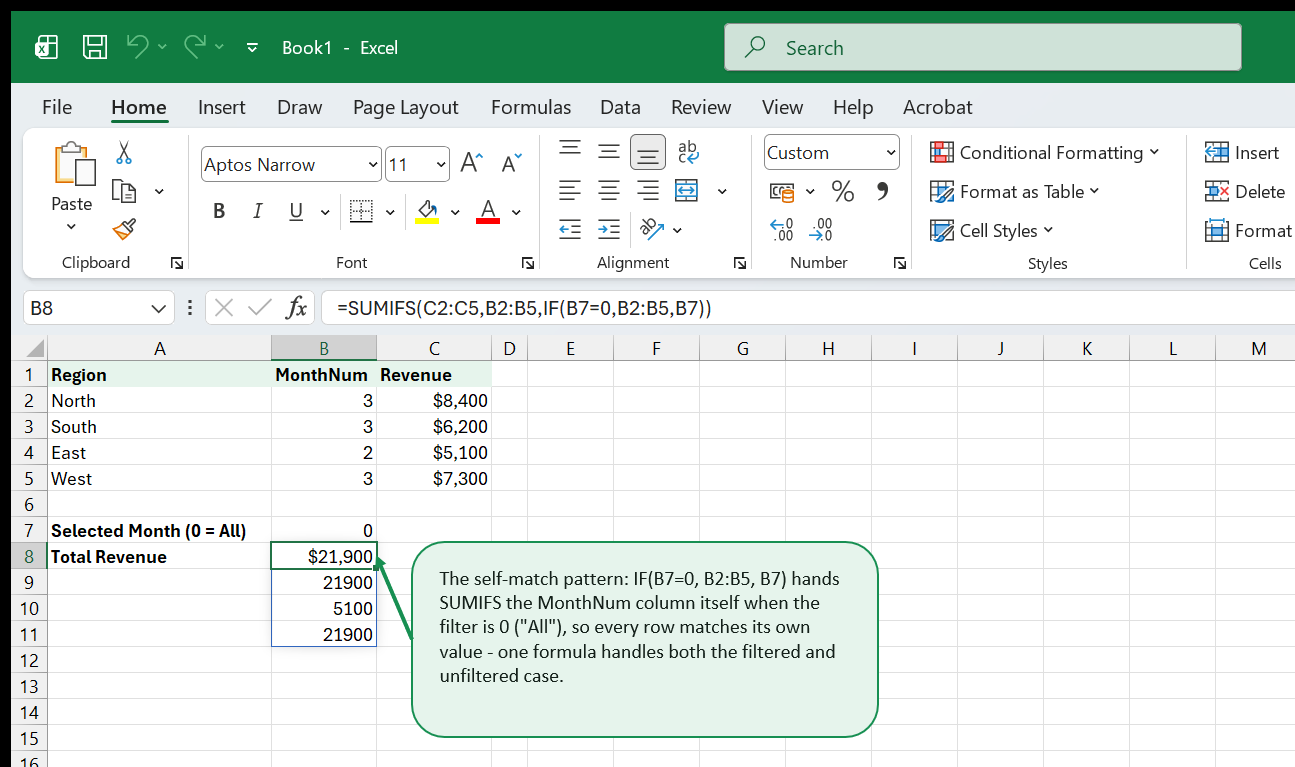Apply the red font color

tap(488, 211)
